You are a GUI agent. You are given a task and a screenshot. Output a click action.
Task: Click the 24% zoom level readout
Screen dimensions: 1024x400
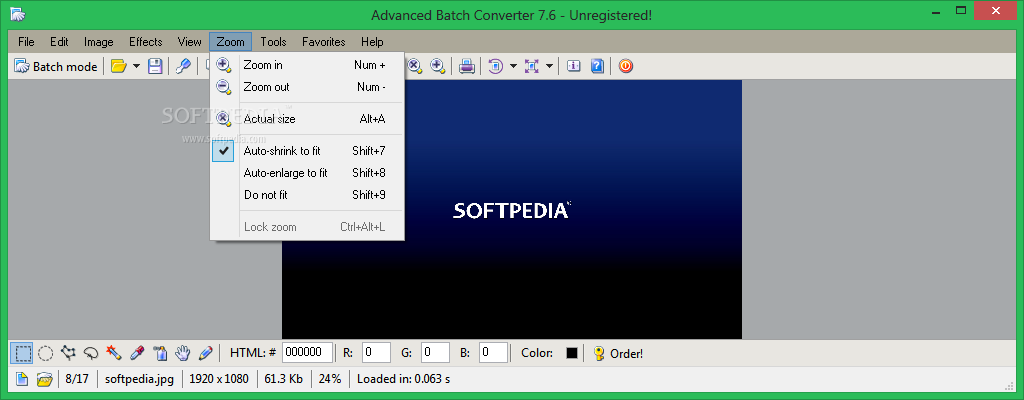(x=330, y=379)
